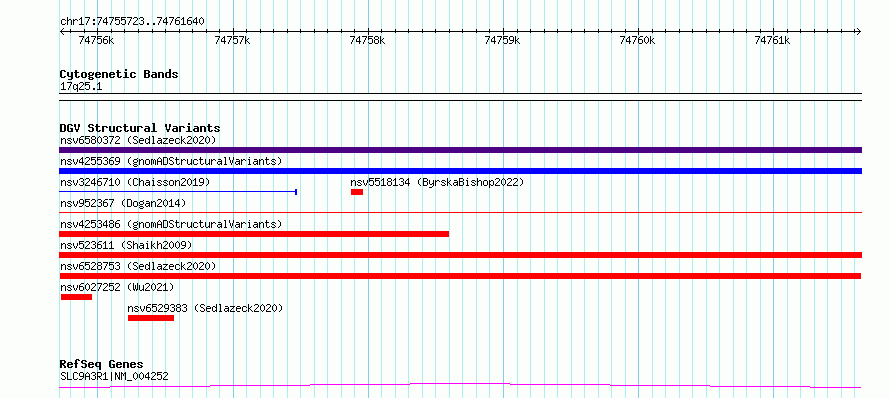This screenshot has height=398, width=890.
Task: Open variant nsv6529383 (Sedlazeck2020) label
Action: click(x=205, y=308)
